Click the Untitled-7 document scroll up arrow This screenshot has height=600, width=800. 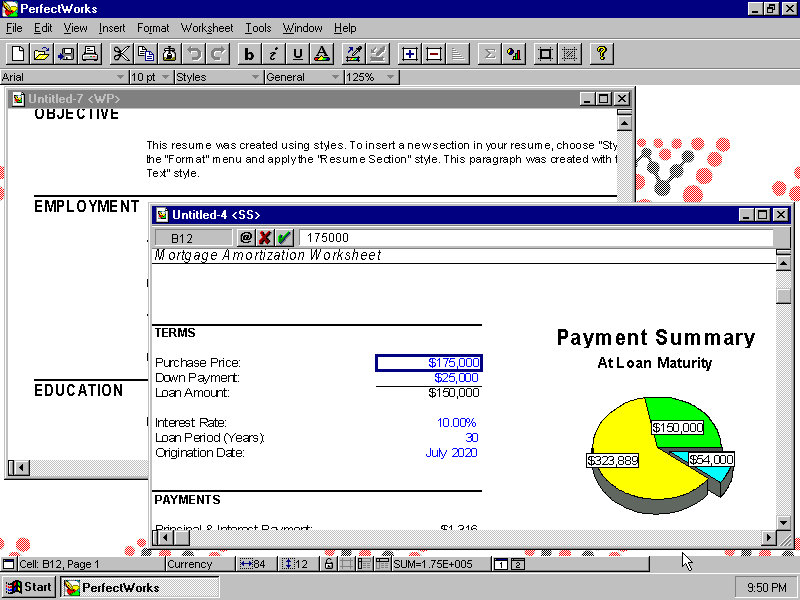point(624,123)
